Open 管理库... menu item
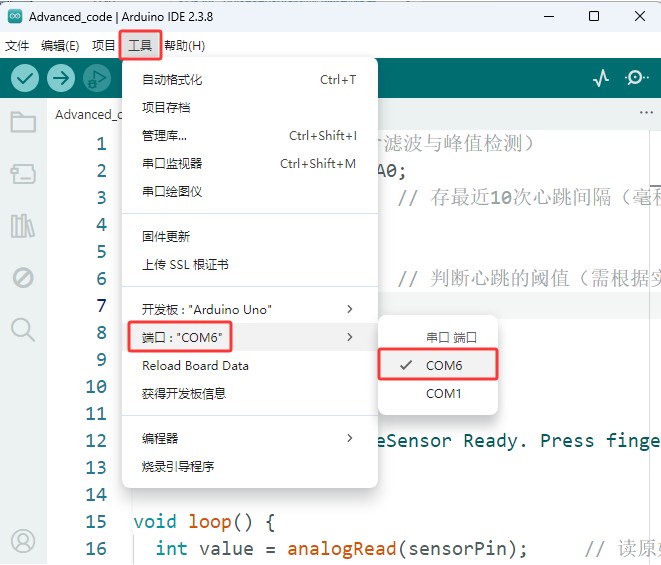 click(250, 136)
